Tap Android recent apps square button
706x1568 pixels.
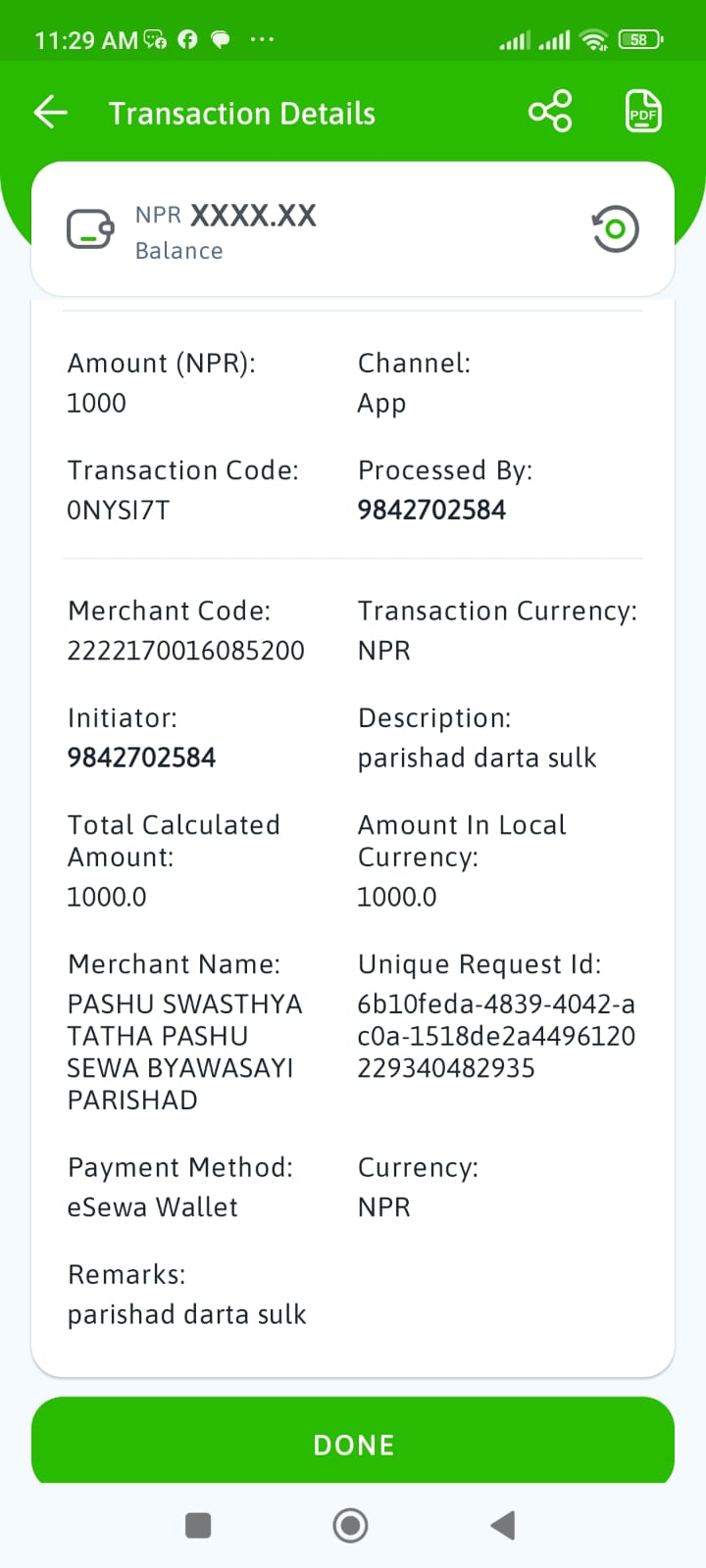[198, 1525]
